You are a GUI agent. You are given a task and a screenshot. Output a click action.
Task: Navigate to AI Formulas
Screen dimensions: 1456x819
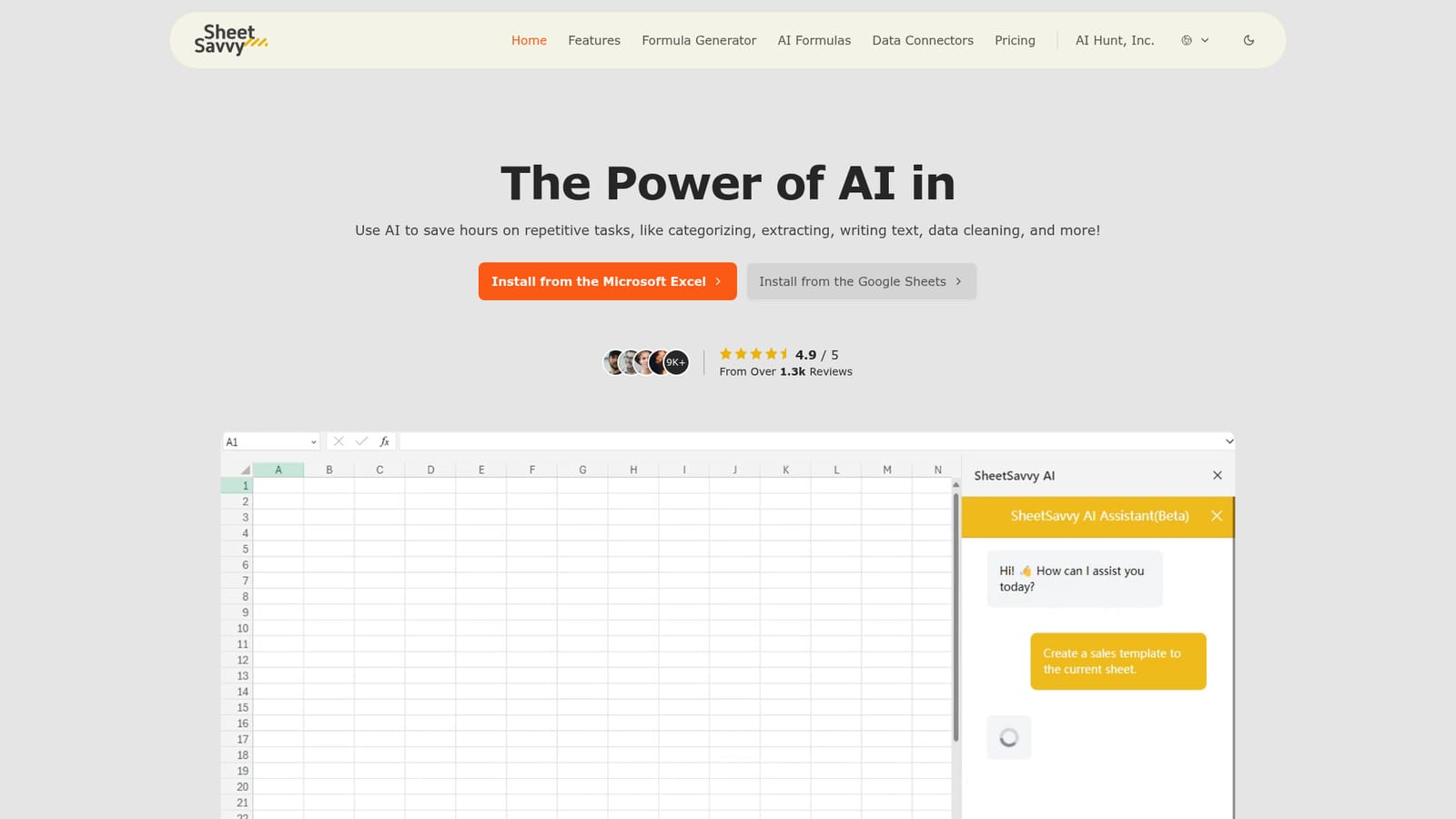(814, 40)
